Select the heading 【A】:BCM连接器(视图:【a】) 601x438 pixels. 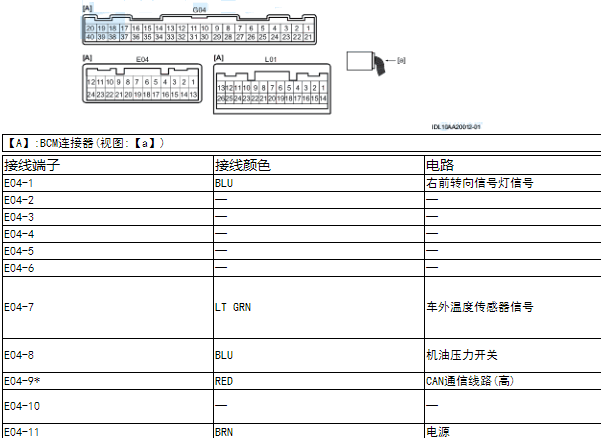85,143
